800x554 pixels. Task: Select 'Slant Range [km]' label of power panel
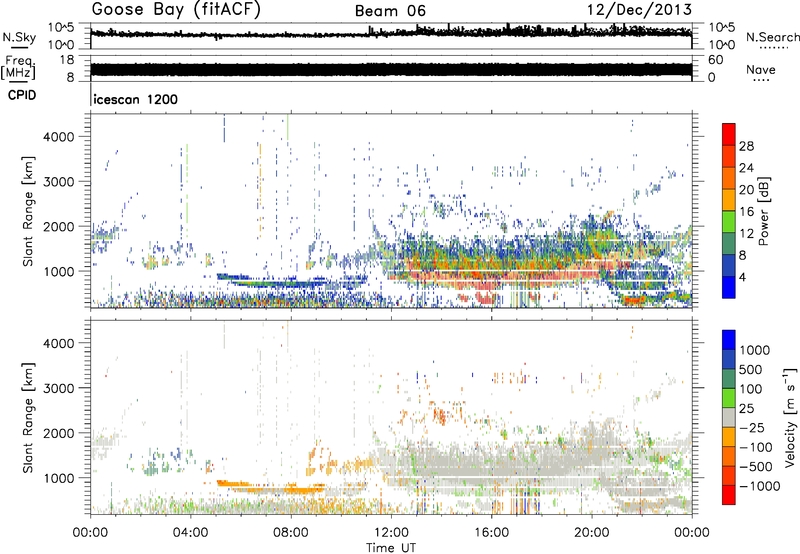28,212
